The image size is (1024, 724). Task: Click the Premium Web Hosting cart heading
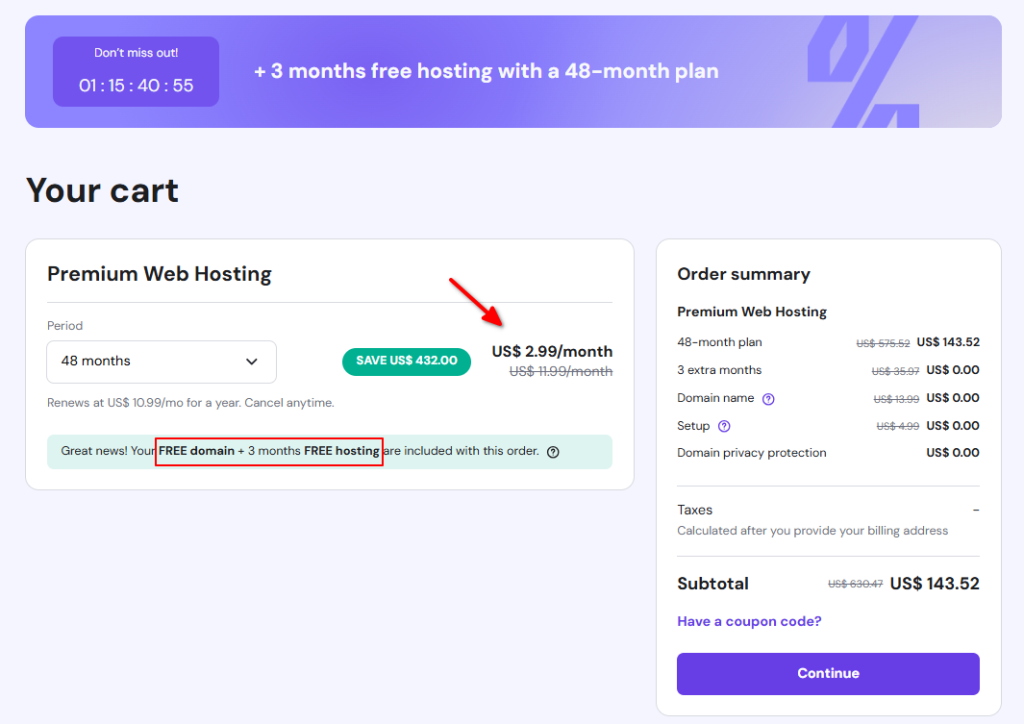pyautogui.click(x=159, y=273)
